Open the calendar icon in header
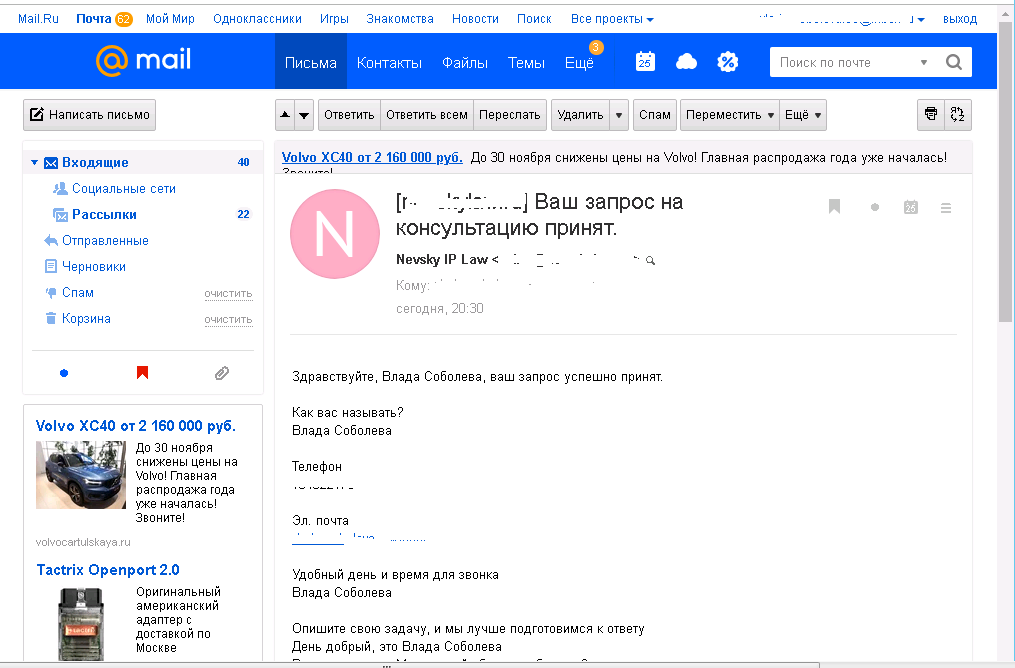Image resolution: width=1015 pixels, height=668 pixels. point(645,61)
